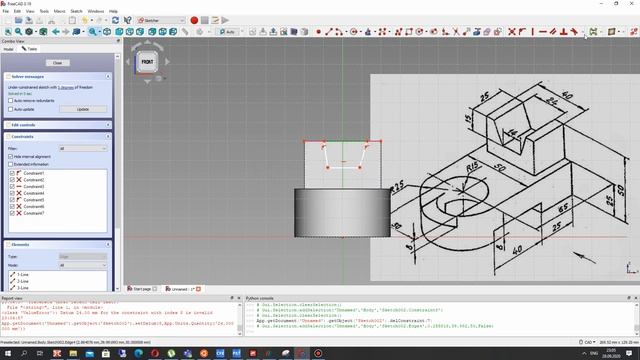The width and height of the screenshot is (640, 360).
Task: Select the create point tool
Action: [x=318, y=31]
